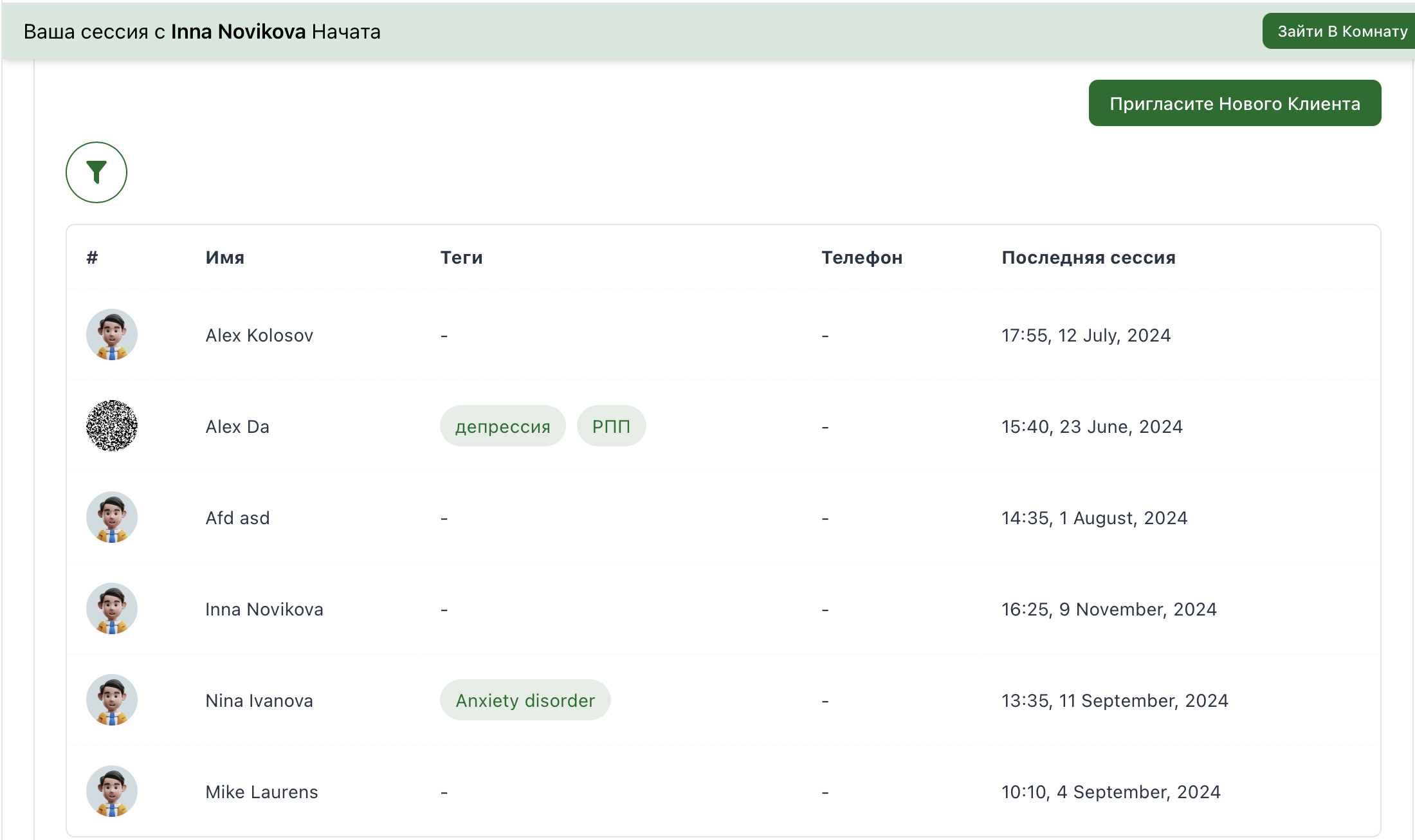This screenshot has width=1415, height=840.
Task: Click Afd asd's avatar image
Action: click(112, 517)
